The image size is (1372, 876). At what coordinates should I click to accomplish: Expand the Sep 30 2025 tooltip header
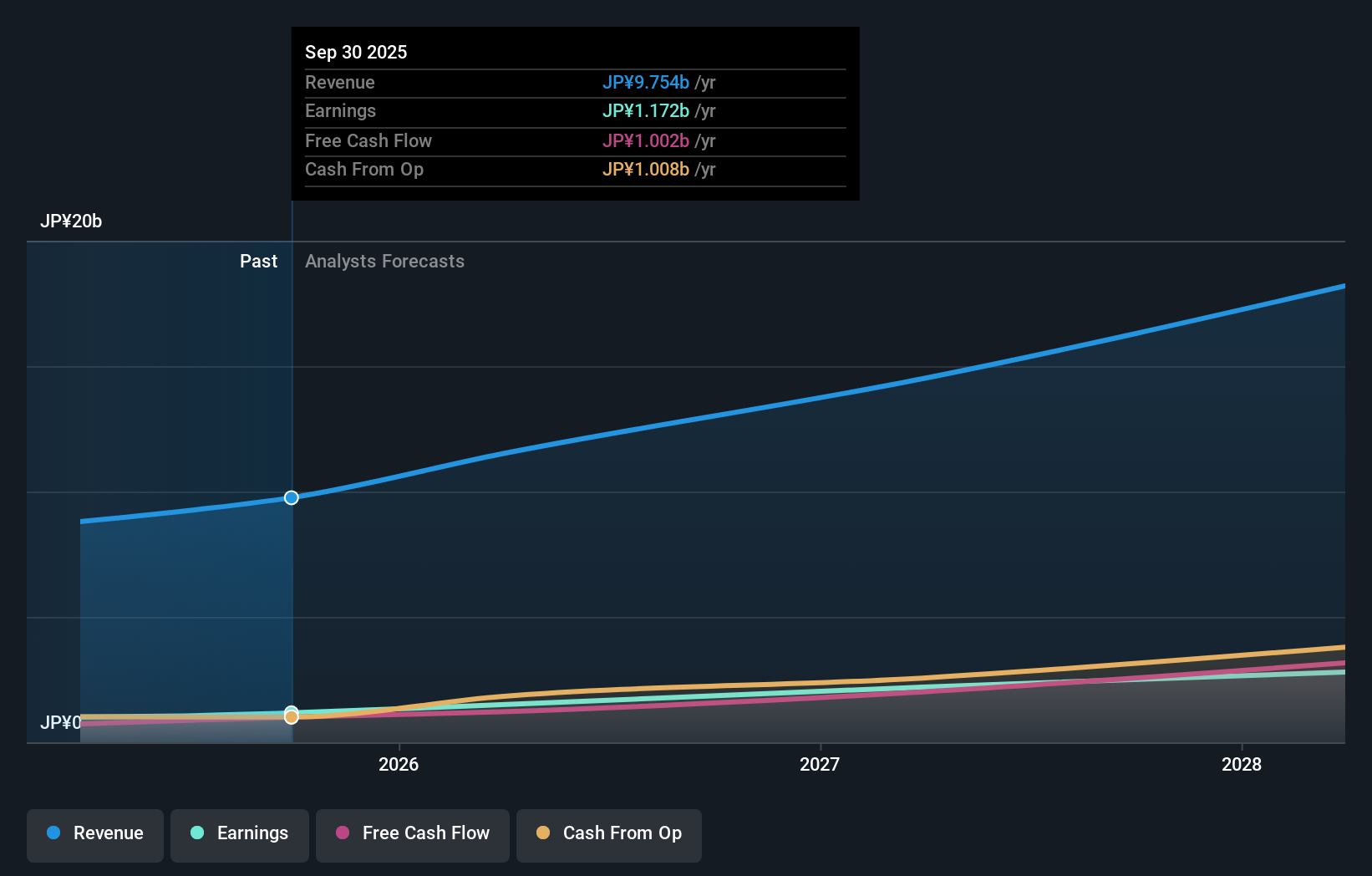(x=356, y=52)
